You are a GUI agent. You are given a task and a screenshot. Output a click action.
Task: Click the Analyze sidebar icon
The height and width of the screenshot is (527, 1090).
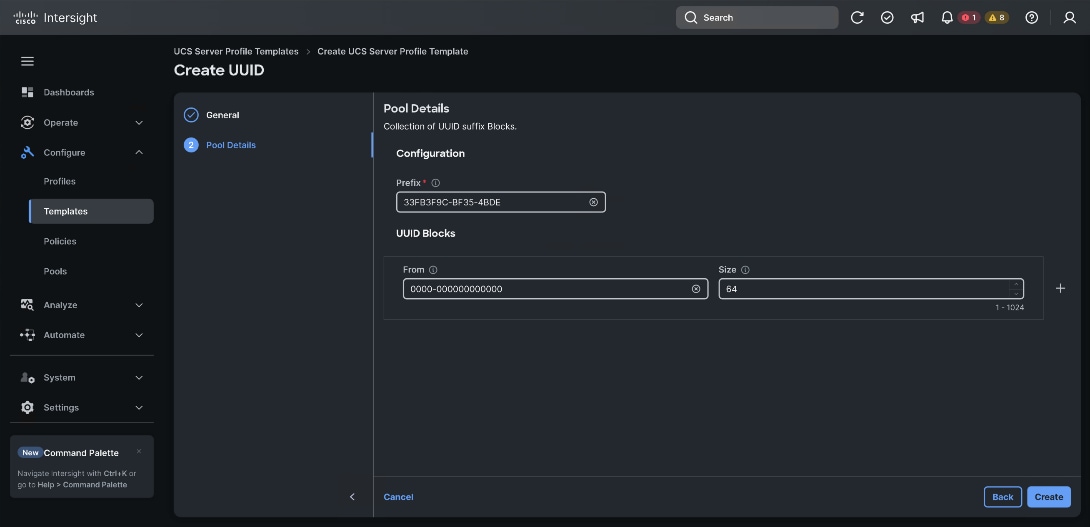tap(27, 305)
